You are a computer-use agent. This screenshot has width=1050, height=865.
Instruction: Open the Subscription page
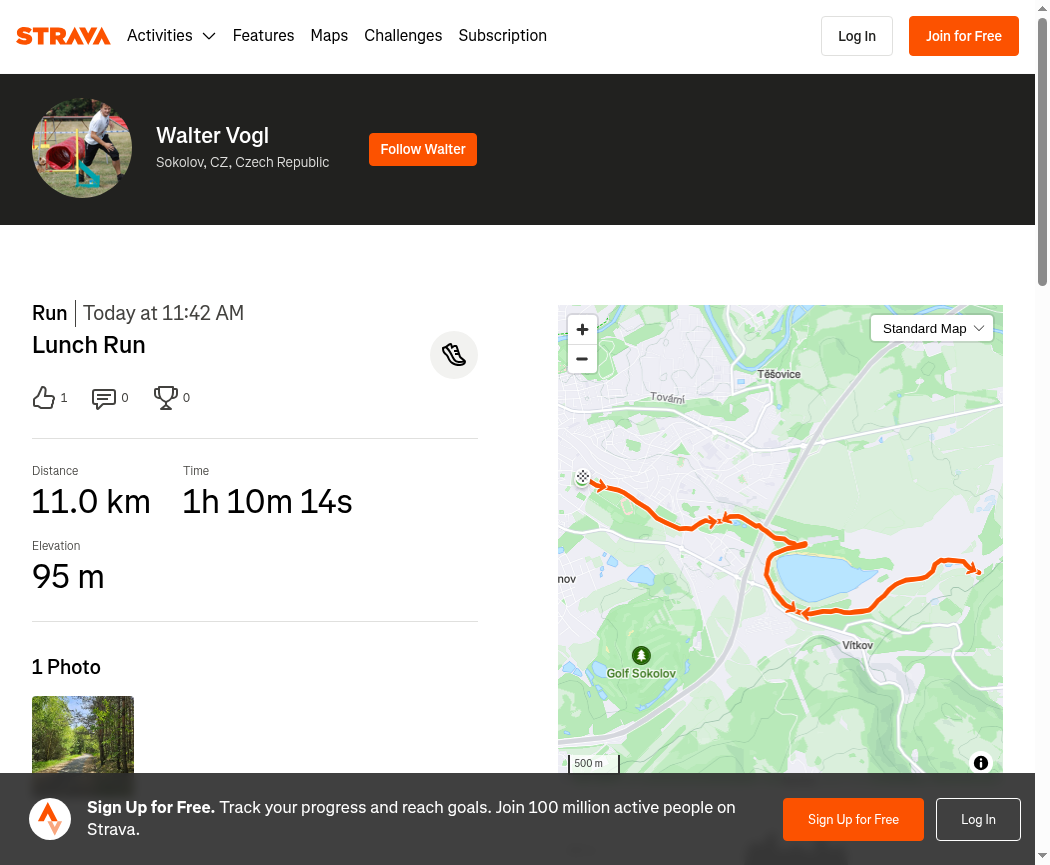[x=502, y=35]
